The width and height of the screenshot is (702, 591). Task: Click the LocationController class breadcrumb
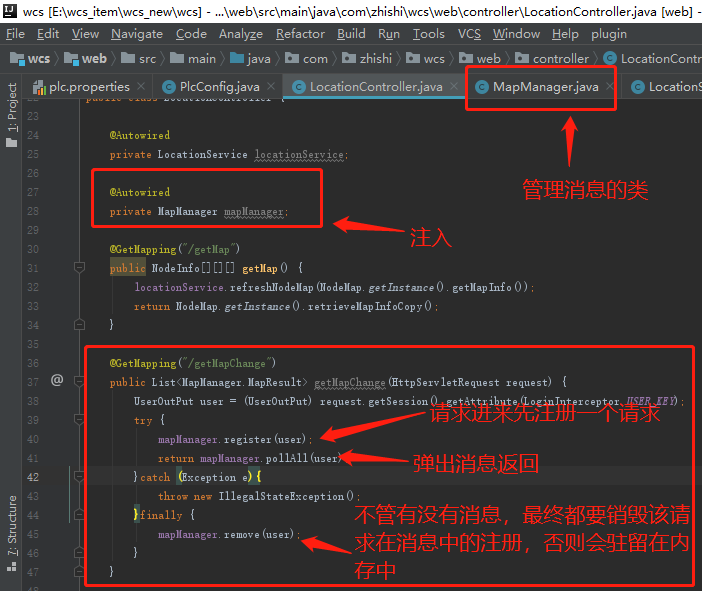tap(652, 59)
